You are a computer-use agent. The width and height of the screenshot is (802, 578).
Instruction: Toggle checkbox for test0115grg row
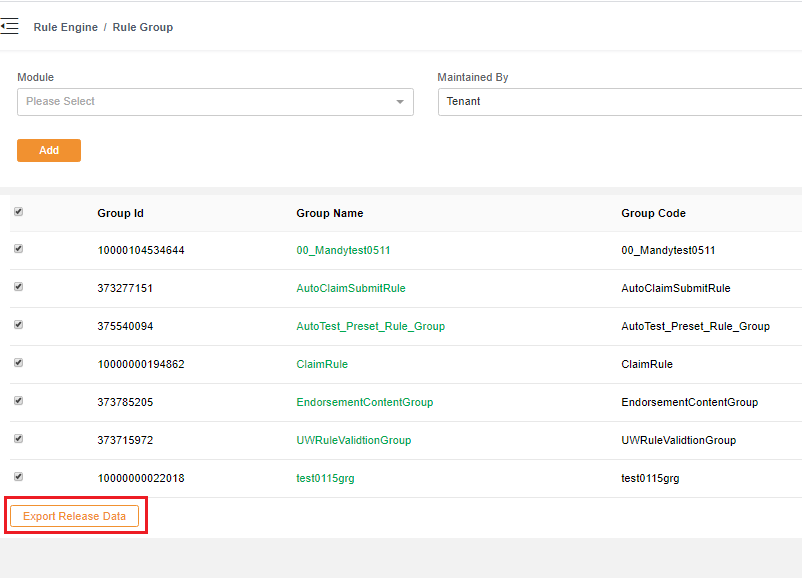click(18, 477)
